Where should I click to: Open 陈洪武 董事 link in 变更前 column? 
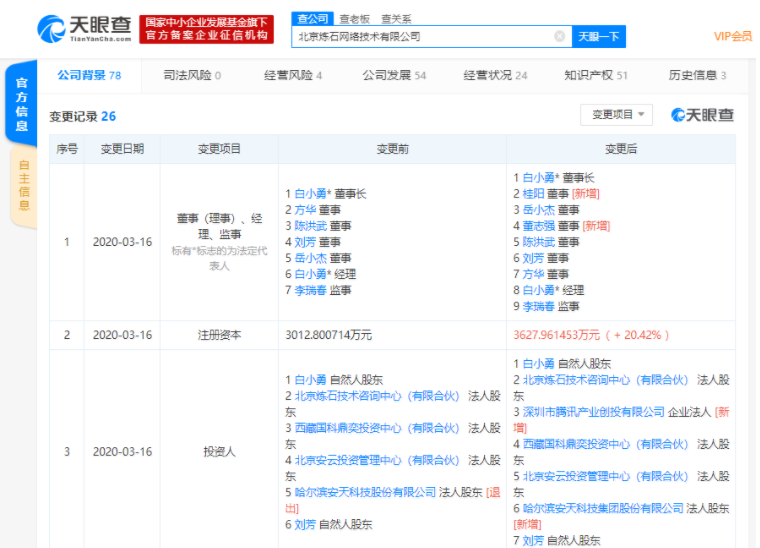tap(311, 226)
